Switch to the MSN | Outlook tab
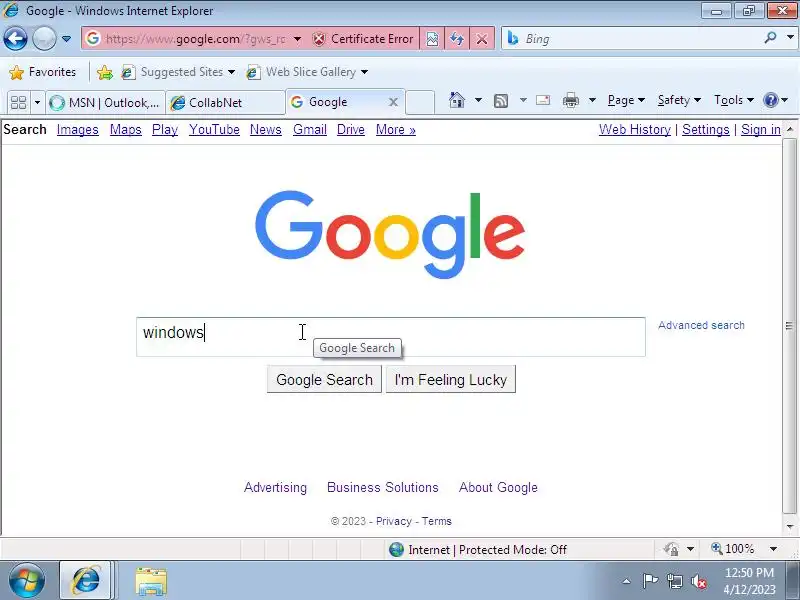 (105, 103)
